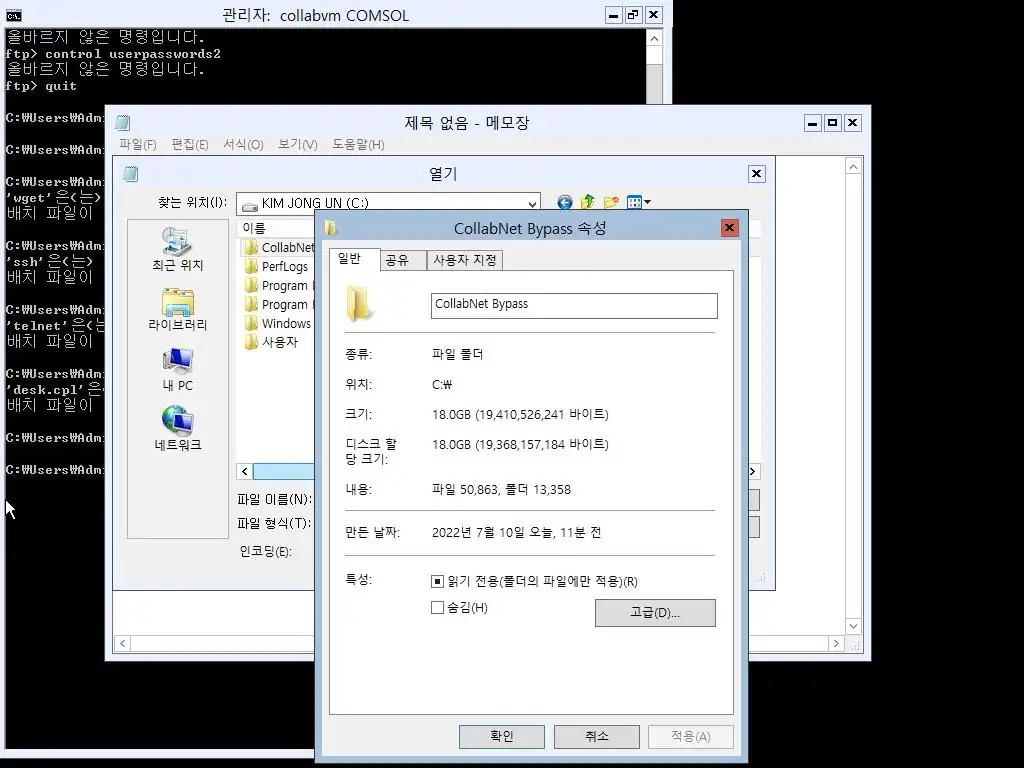This screenshot has width=1024, height=768.
Task: Click location value C:₩ in properties
Action: [x=442, y=385]
